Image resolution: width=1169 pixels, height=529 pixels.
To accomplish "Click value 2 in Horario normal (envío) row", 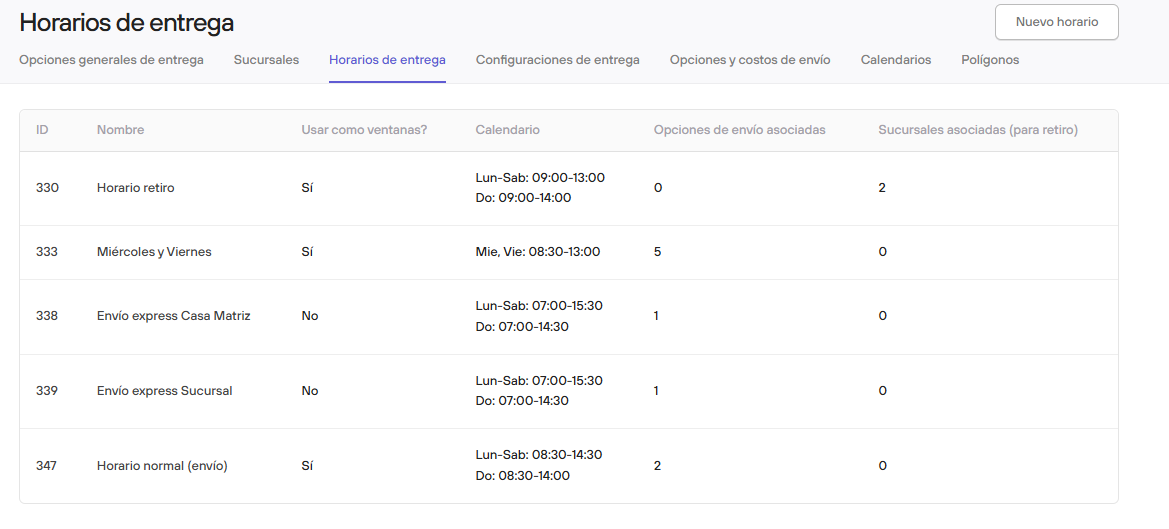I will pyautogui.click(x=658, y=466).
